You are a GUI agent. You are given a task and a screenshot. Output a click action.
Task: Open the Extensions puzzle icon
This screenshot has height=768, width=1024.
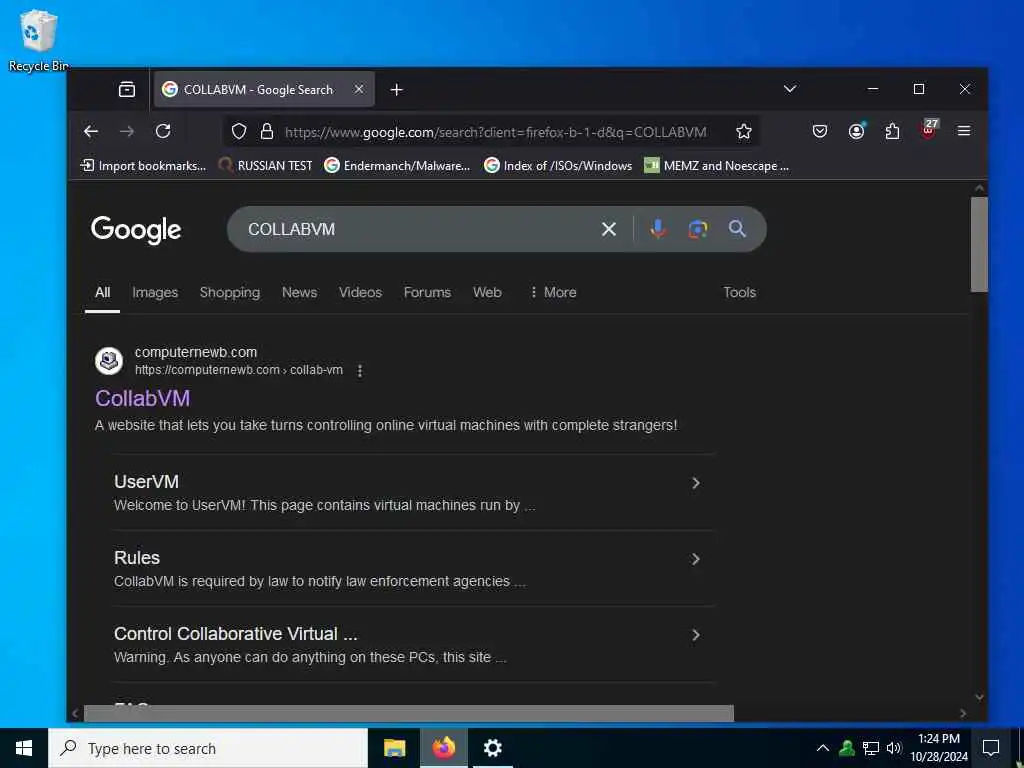click(x=892, y=131)
